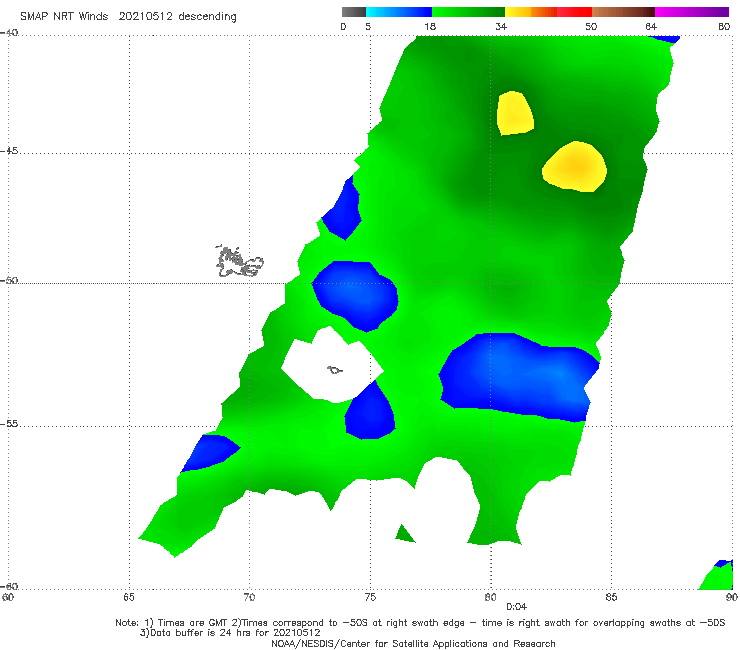Click the gray 0–5 segment of the color bar
Viewport: 740px width, 650px height.
coord(353,12)
